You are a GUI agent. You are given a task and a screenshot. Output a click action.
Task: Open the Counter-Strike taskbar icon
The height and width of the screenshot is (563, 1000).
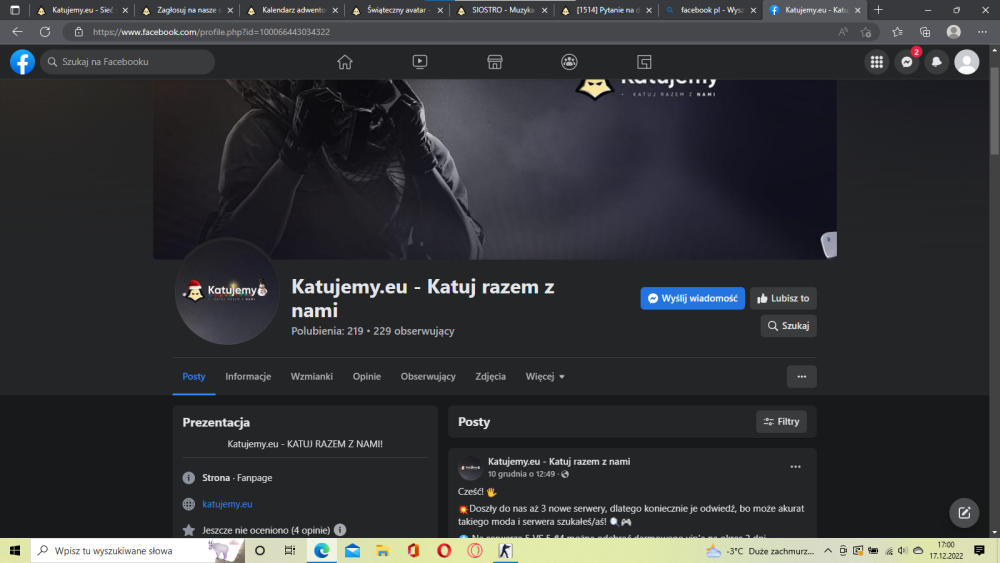(x=505, y=550)
